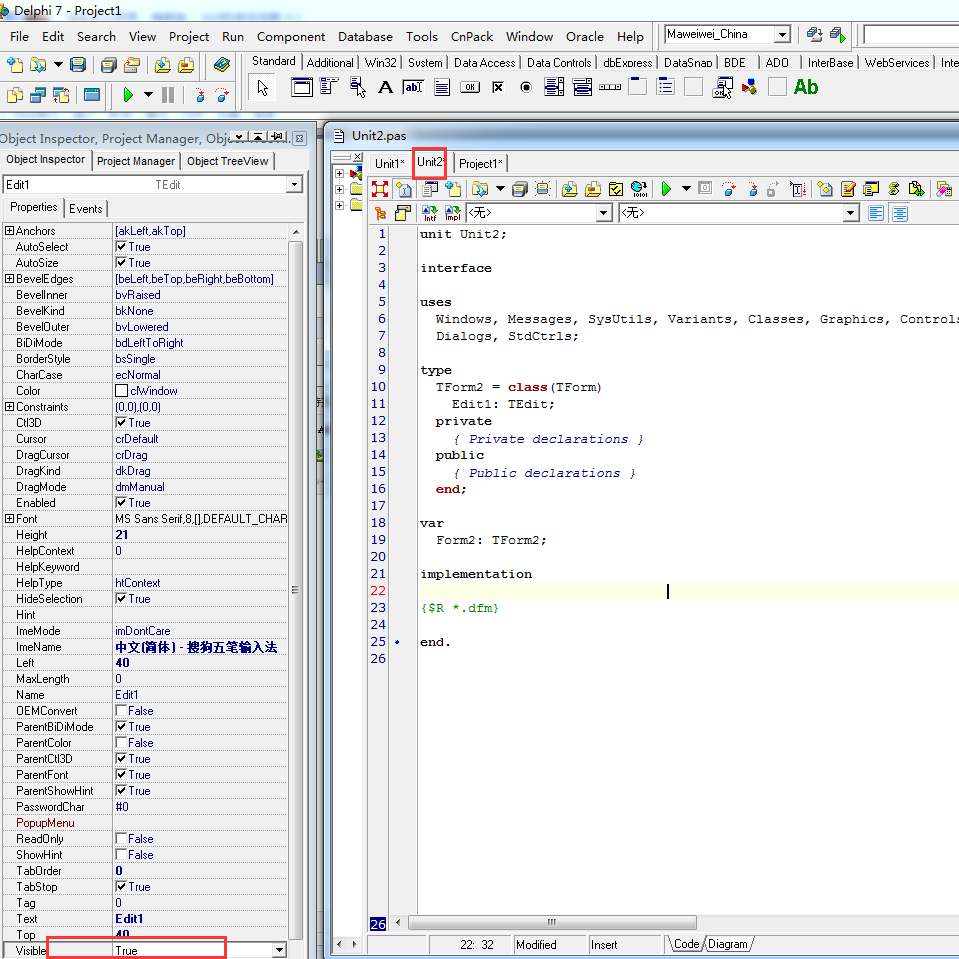
Task: Click the green Run button in main toolbar
Action: [128, 95]
